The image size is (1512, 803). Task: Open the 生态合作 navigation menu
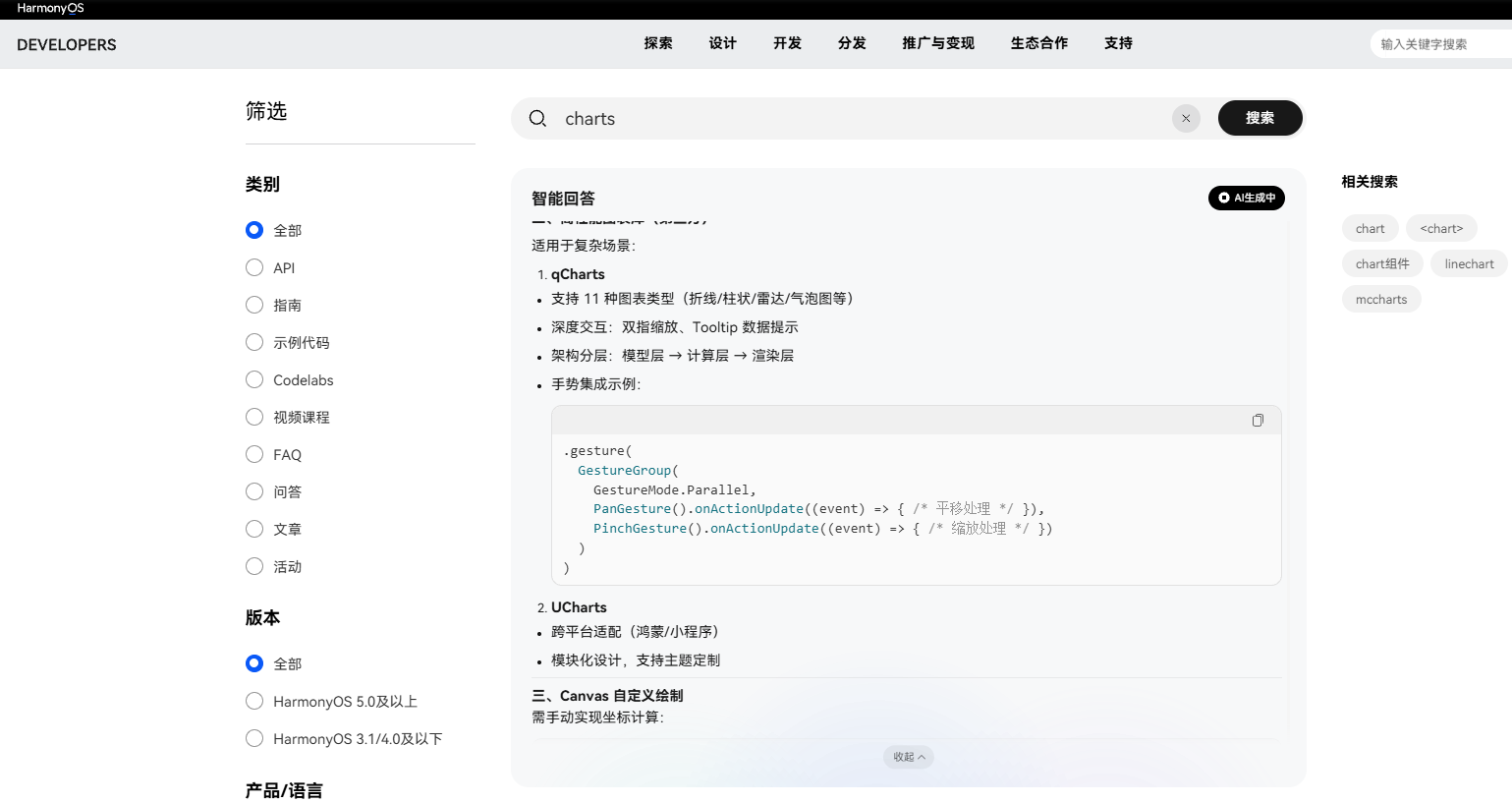click(x=1039, y=43)
